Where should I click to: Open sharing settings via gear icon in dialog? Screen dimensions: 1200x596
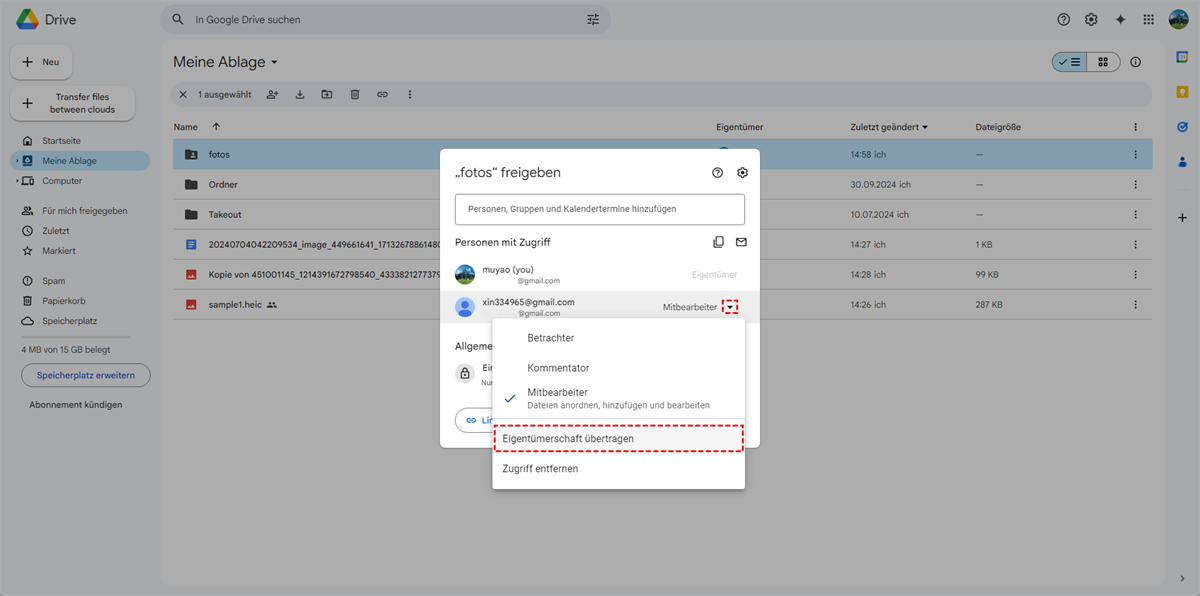(x=742, y=172)
